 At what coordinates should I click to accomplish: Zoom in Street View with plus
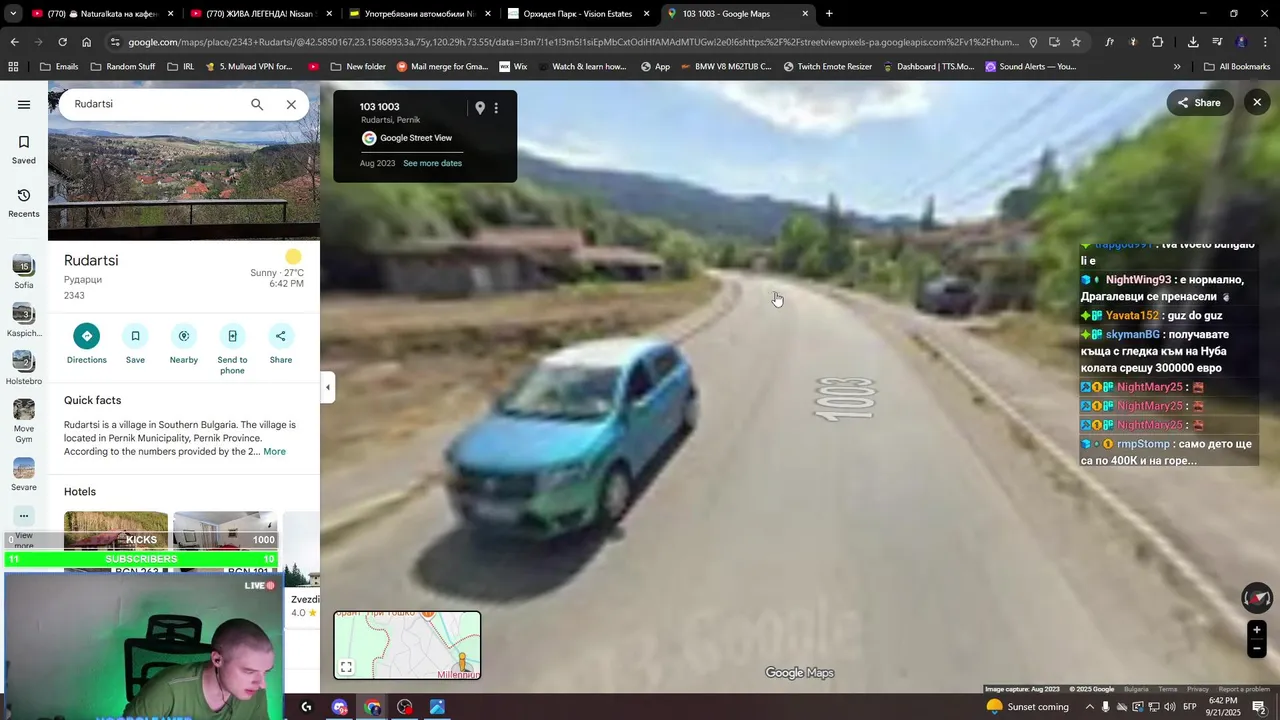tap(1257, 630)
